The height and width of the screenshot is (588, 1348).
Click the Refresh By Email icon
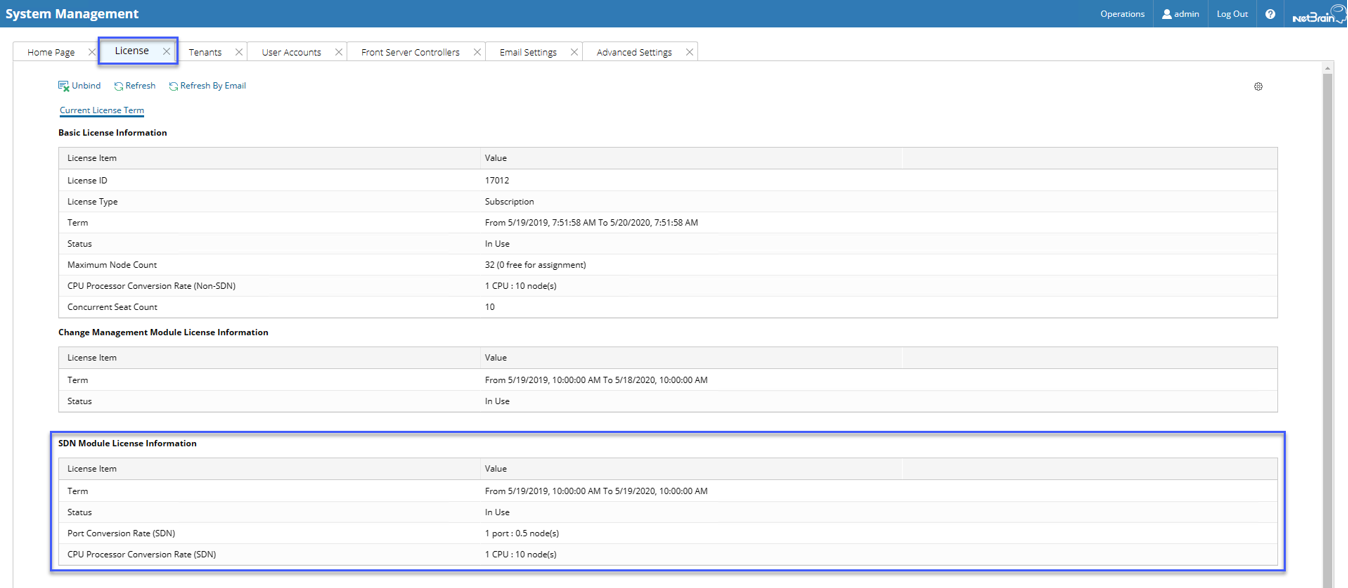point(174,86)
